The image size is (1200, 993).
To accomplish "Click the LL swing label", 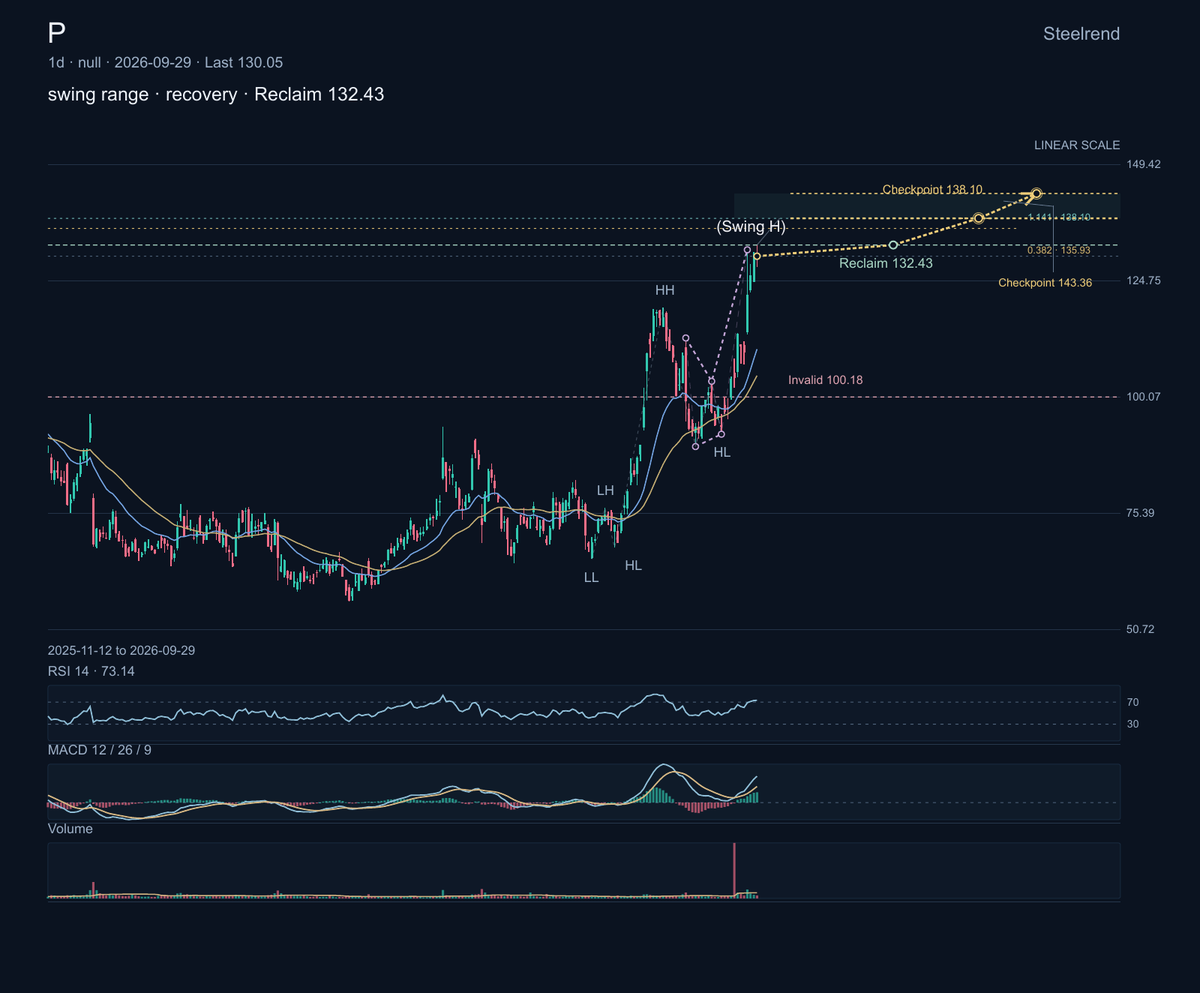I will tap(592, 577).
